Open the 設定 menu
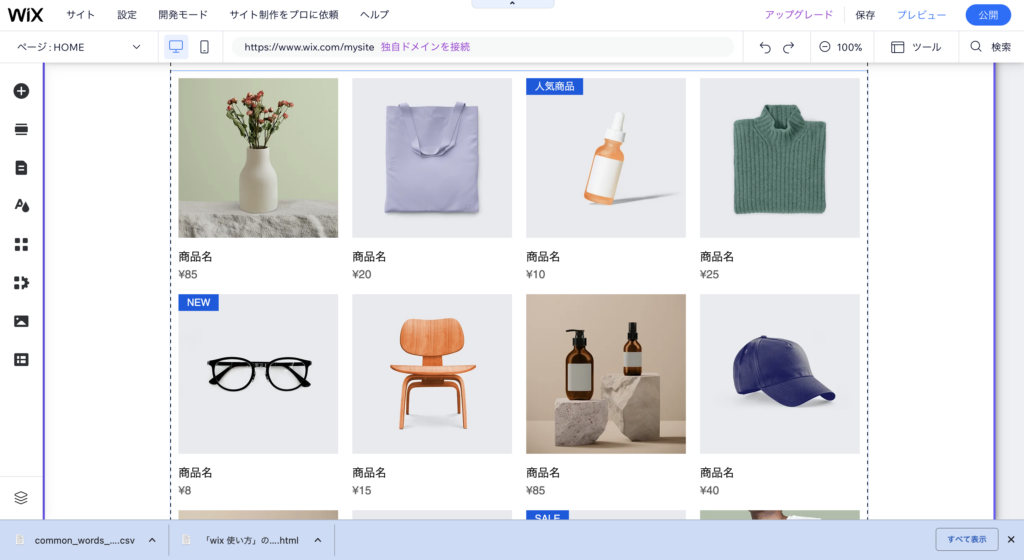 pyautogui.click(x=127, y=14)
